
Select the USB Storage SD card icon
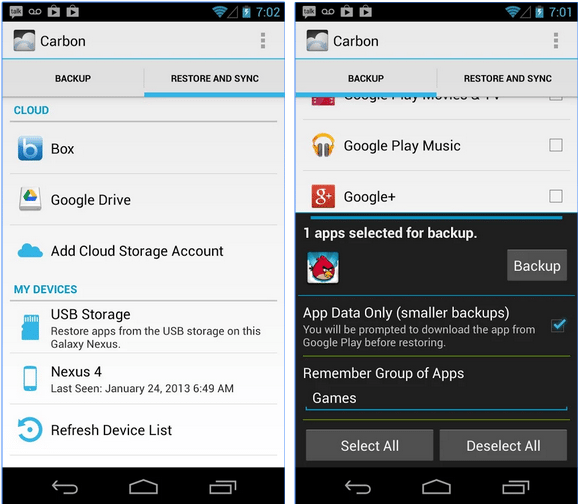point(30,327)
